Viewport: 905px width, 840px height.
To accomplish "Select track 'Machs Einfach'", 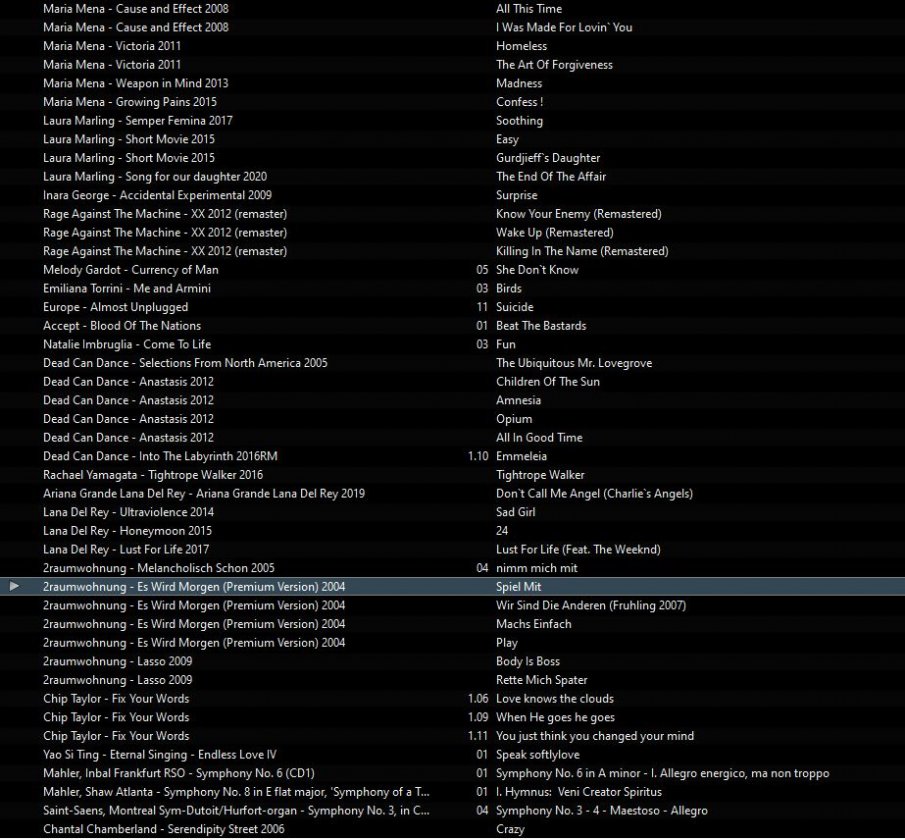I will (x=533, y=624).
